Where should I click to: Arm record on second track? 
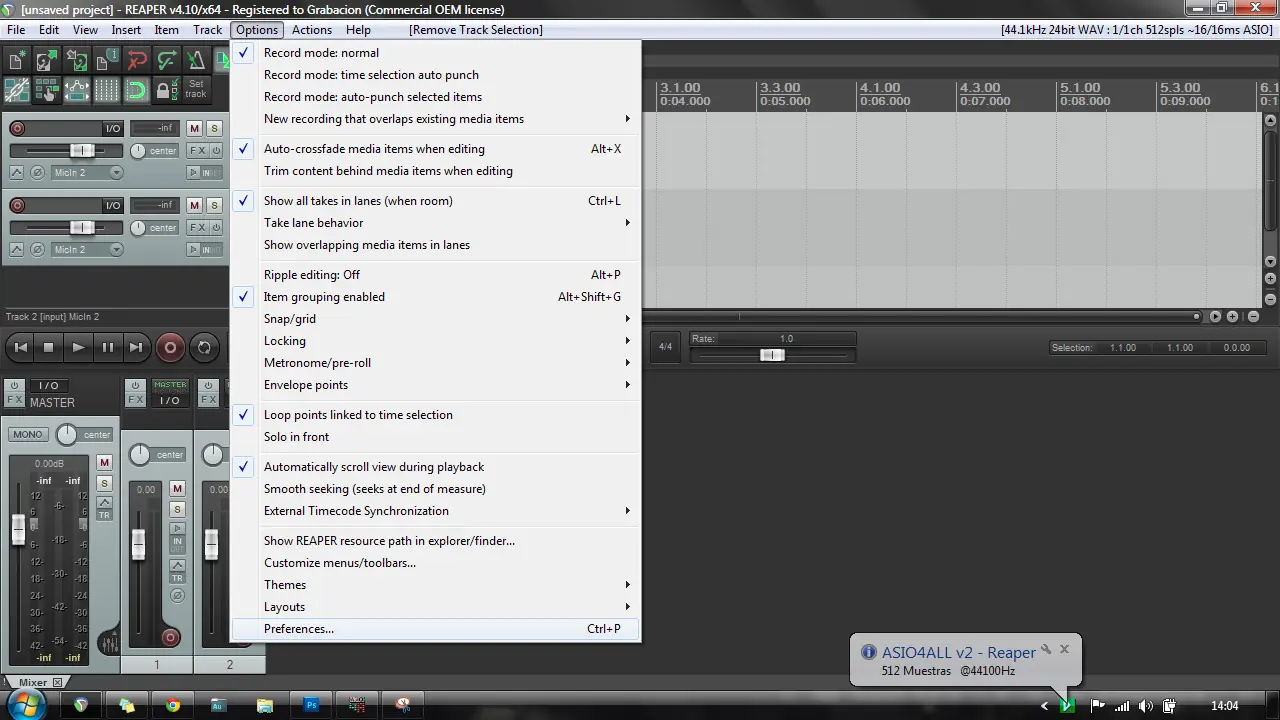click(17, 205)
